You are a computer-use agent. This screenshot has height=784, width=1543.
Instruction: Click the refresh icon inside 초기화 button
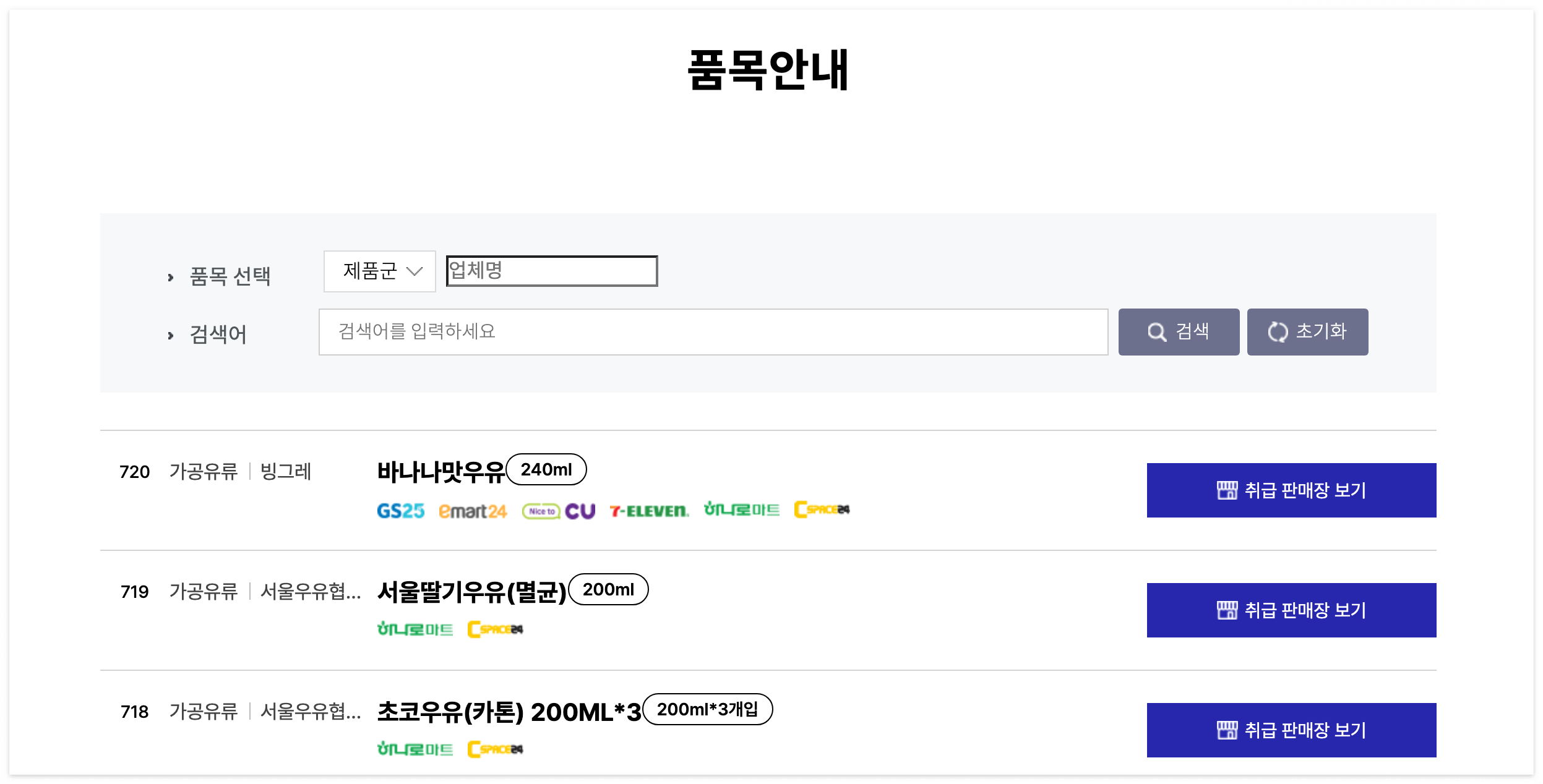1276,331
